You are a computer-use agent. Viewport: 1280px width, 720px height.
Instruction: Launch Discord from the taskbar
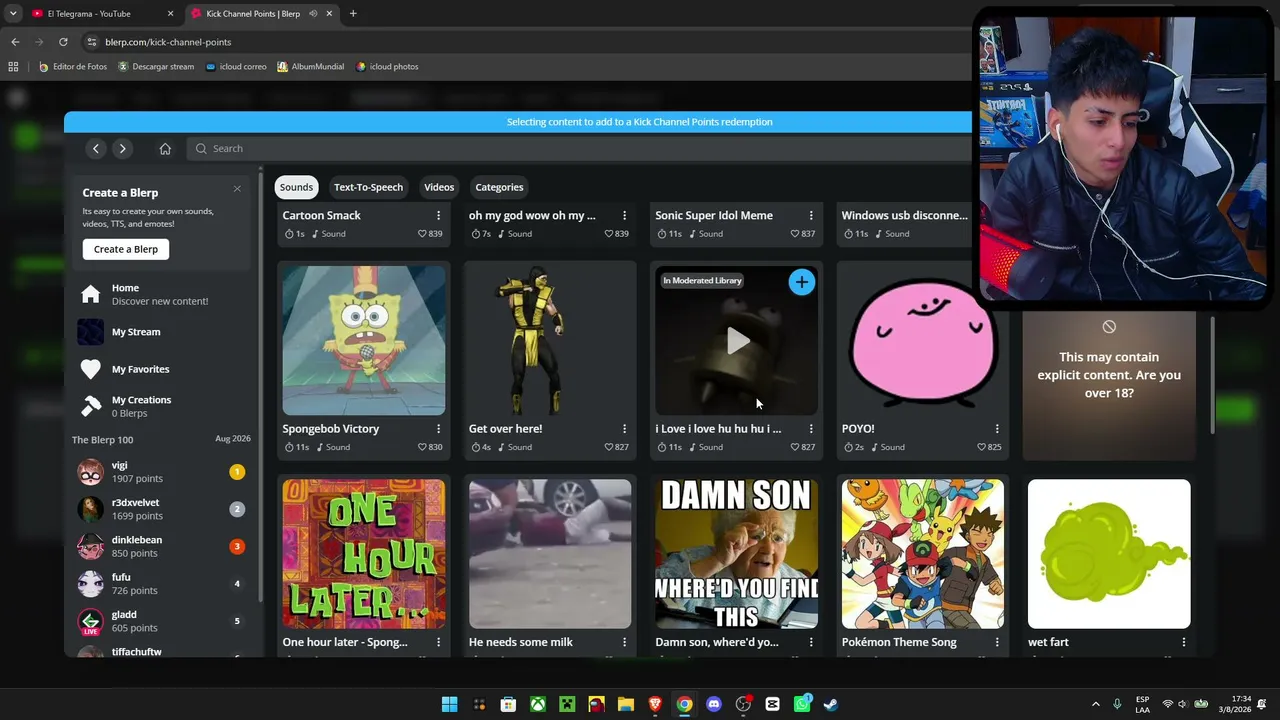tap(714, 704)
